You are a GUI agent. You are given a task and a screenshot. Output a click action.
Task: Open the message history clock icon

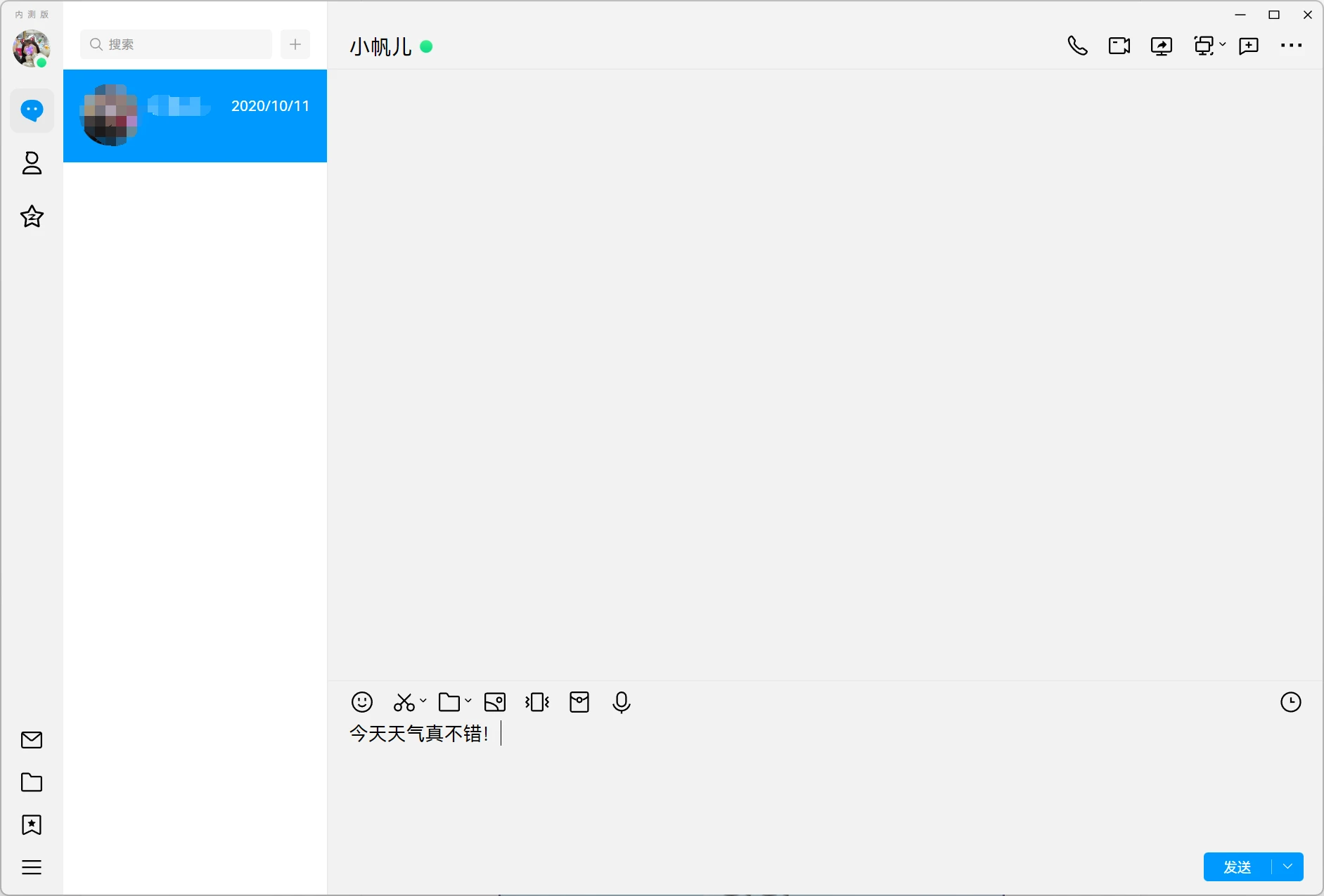click(1291, 702)
